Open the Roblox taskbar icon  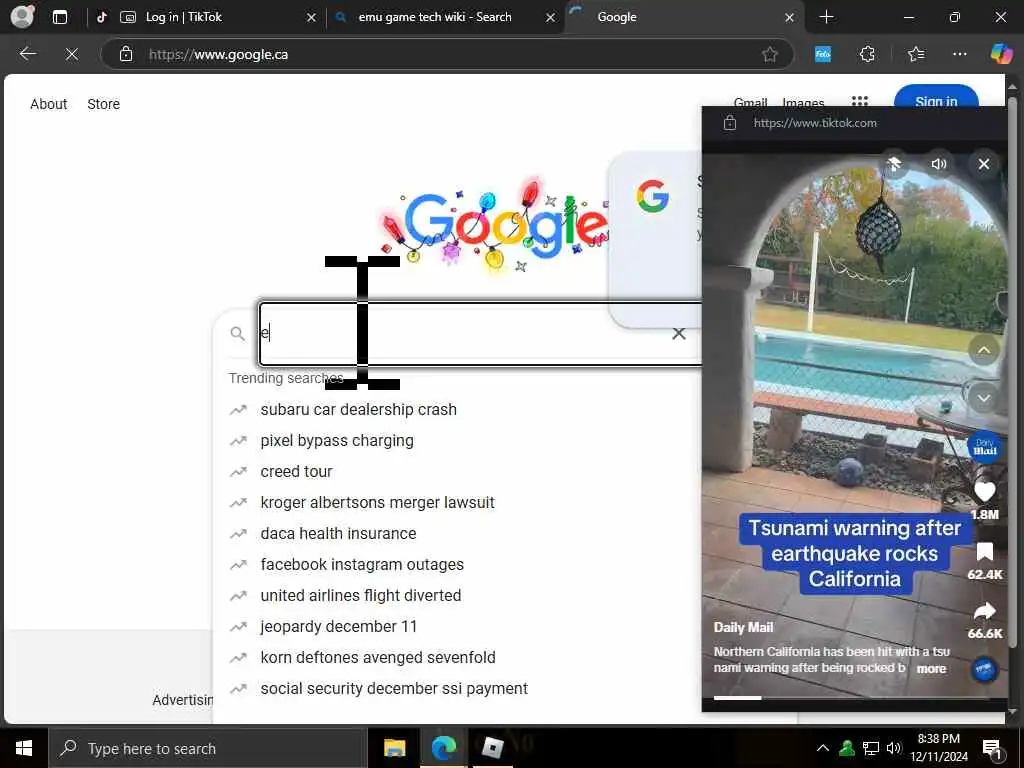pyautogui.click(x=492, y=748)
